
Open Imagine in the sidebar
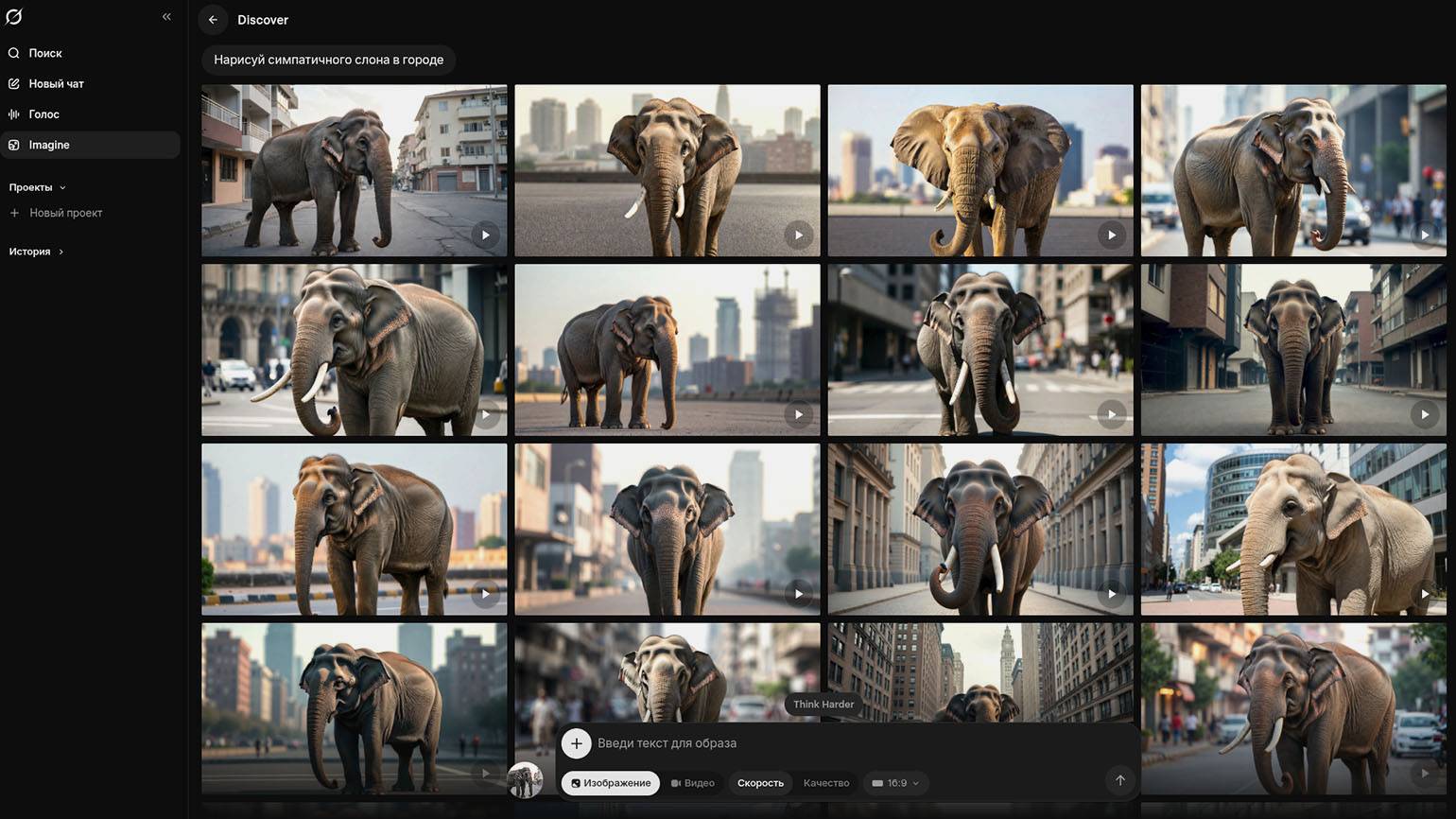tap(48, 145)
